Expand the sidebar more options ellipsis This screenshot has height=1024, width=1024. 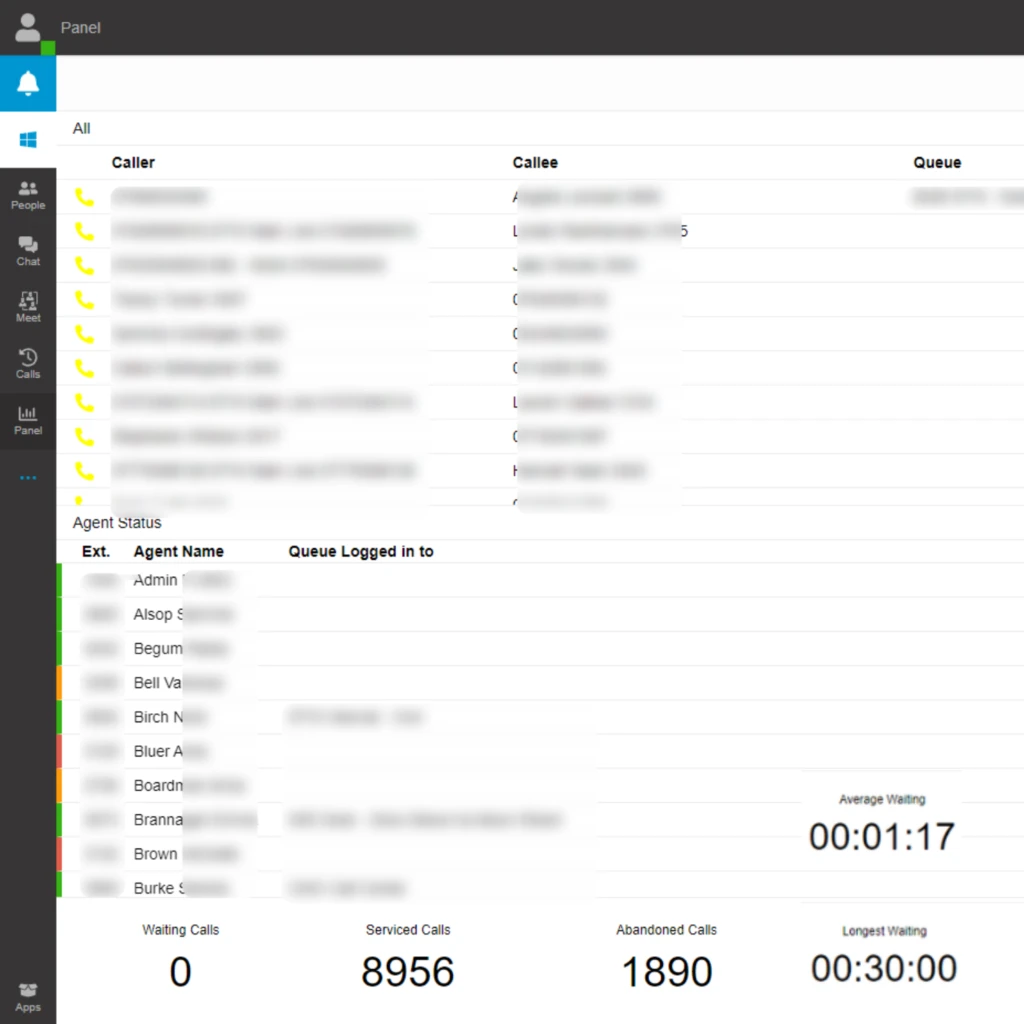(x=27, y=477)
